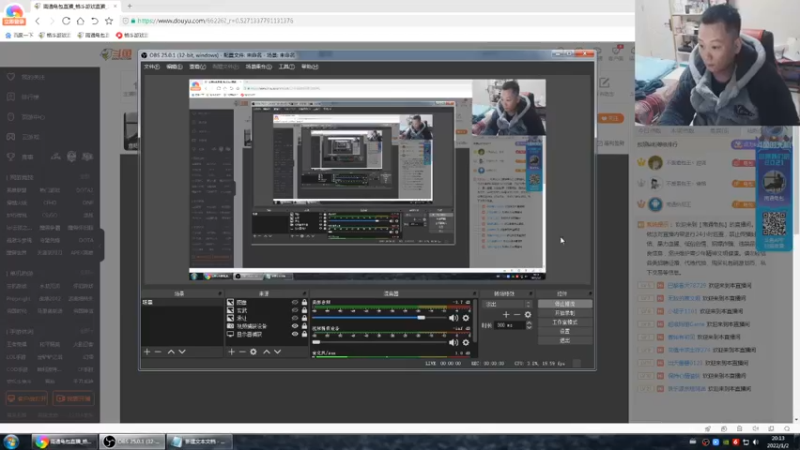Remove selected scene with Scenes minus icon
Image resolution: width=800 pixels, height=450 pixels.
pos(158,352)
